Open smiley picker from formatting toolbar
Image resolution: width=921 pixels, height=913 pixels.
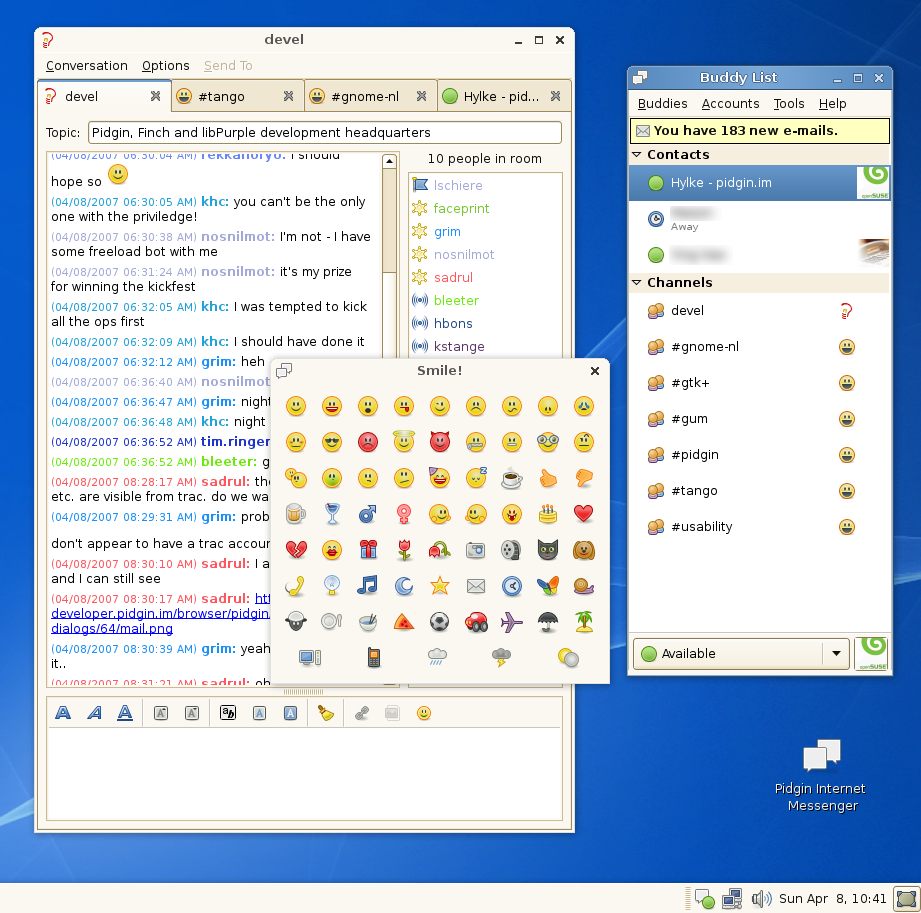[424, 713]
